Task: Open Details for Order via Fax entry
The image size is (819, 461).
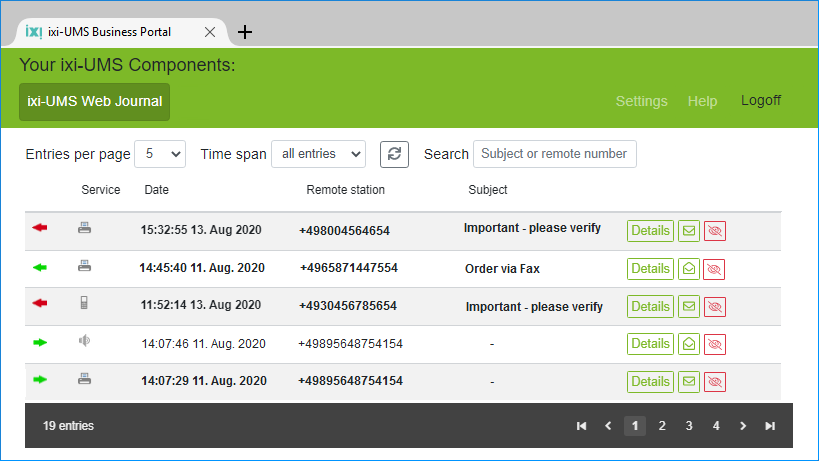Action: click(x=650, y=269)
